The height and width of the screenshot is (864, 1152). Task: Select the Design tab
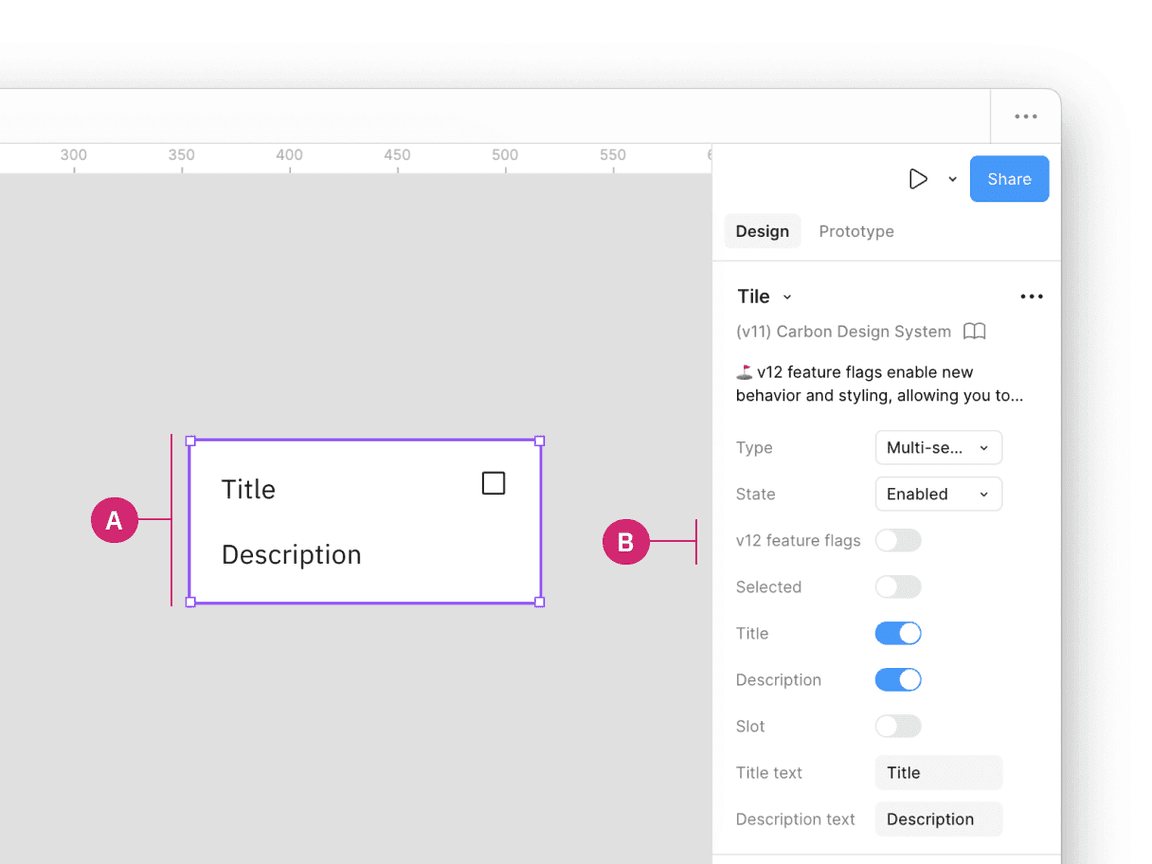pos(762,231)
